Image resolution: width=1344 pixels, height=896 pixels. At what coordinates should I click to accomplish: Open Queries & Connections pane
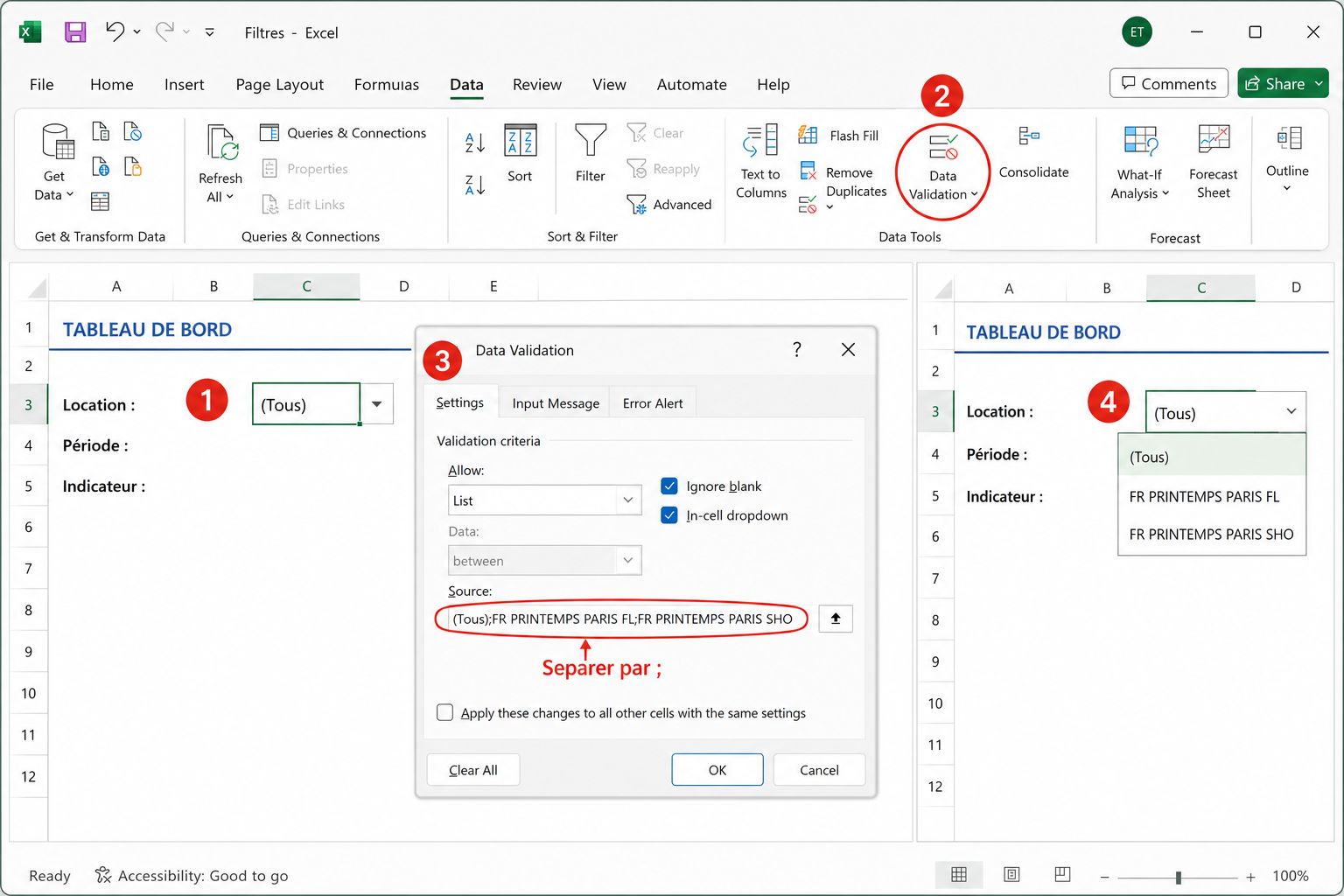[x=343, y=133]
